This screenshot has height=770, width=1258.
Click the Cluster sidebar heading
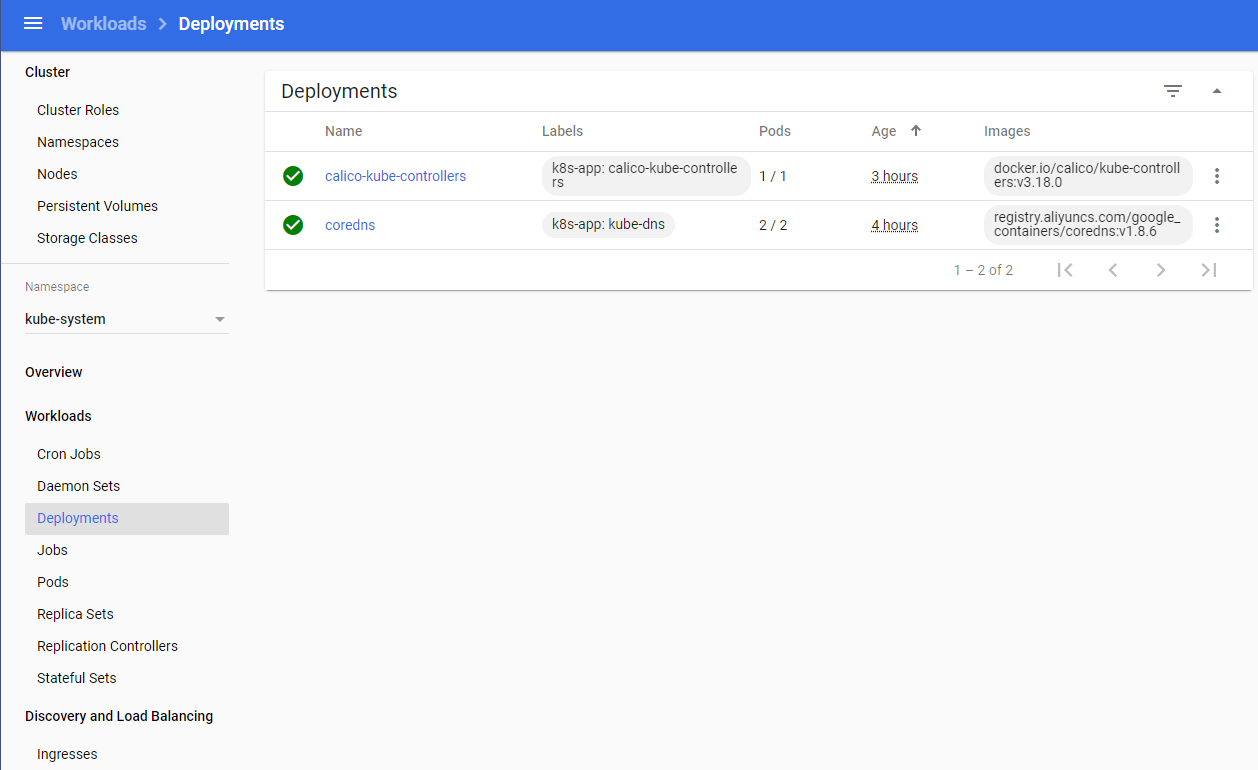point(47,72)
